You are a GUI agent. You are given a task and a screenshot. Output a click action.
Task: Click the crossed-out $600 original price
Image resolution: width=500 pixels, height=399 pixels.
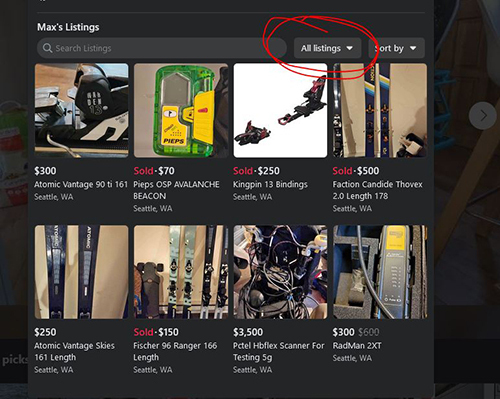tap(368, 332)
